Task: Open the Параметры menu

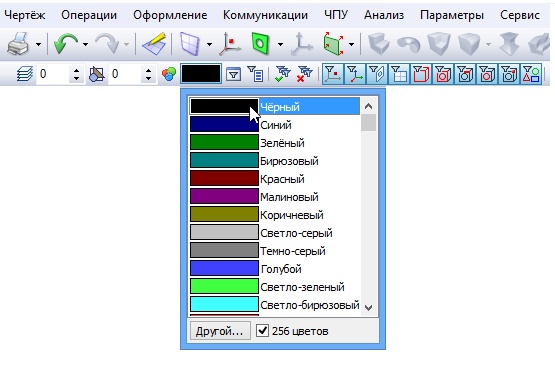Action: (452, 15)
